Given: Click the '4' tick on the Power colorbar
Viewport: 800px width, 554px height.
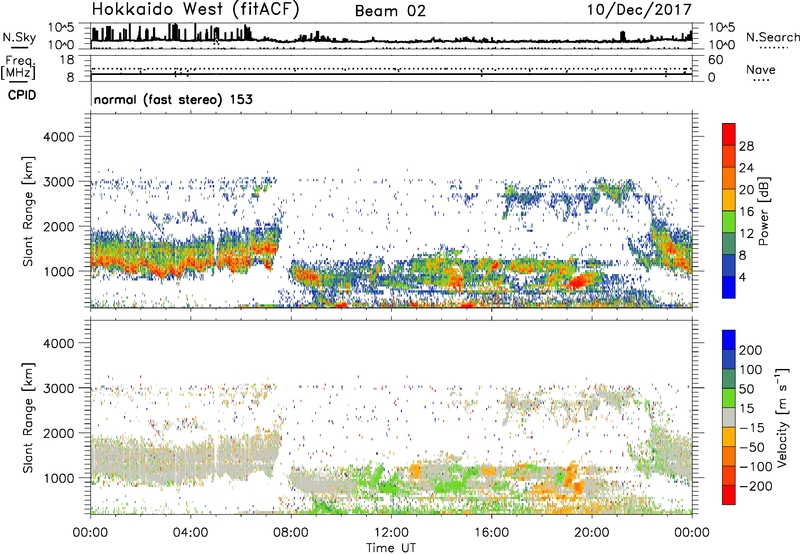Looking at the screenshot, I should pos(742,277).
